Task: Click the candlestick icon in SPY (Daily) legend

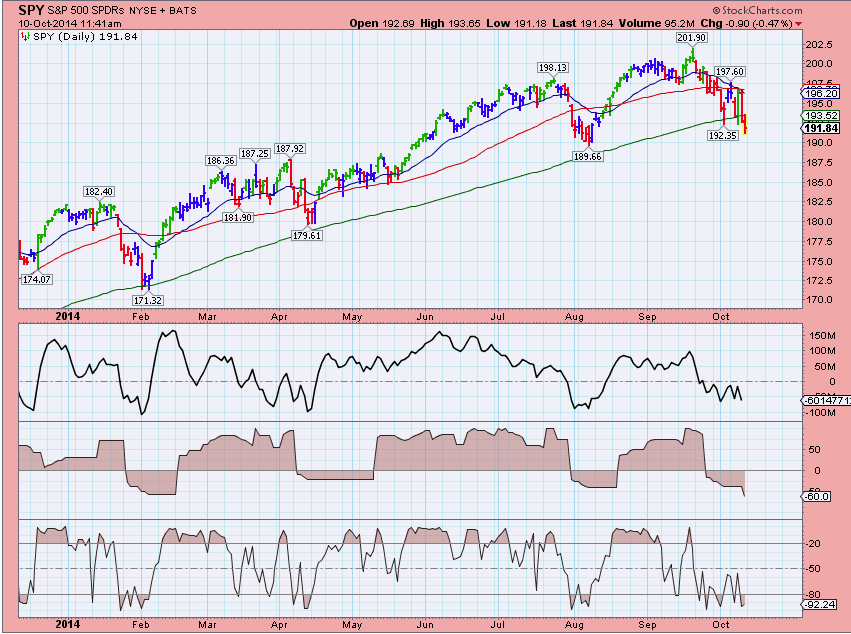Action: coord(25,36)
